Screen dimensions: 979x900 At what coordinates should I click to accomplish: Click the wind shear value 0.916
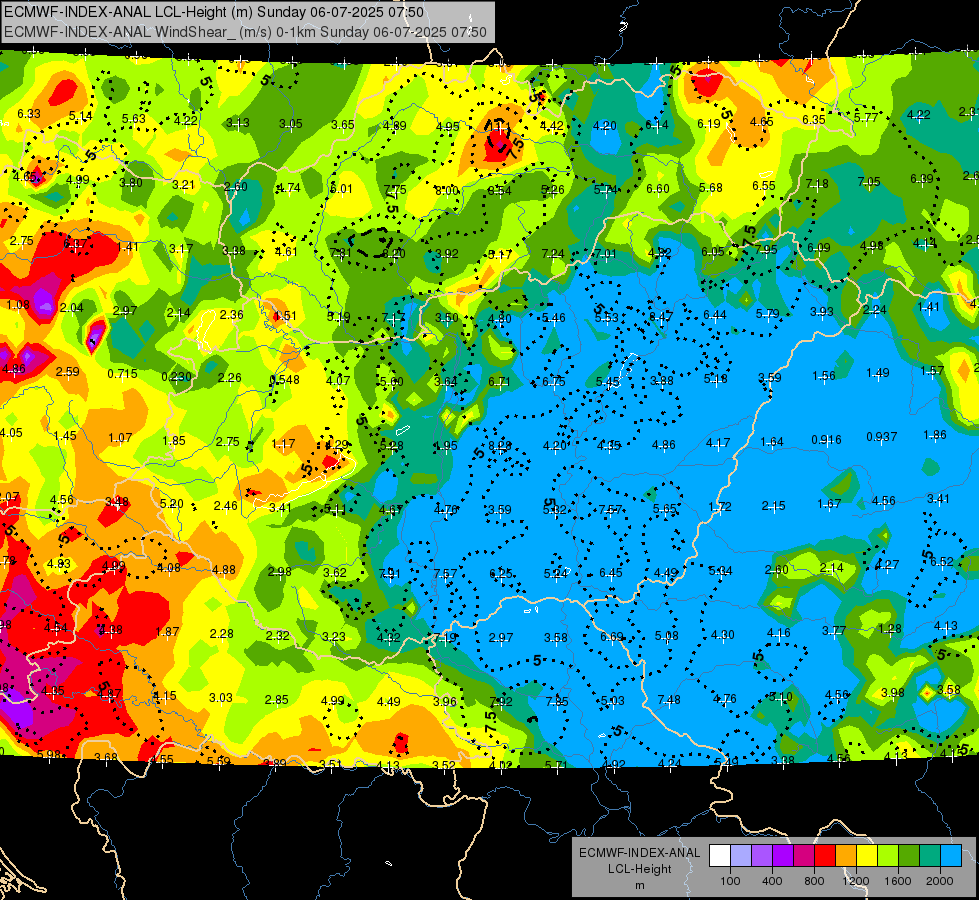coord(826,440)
